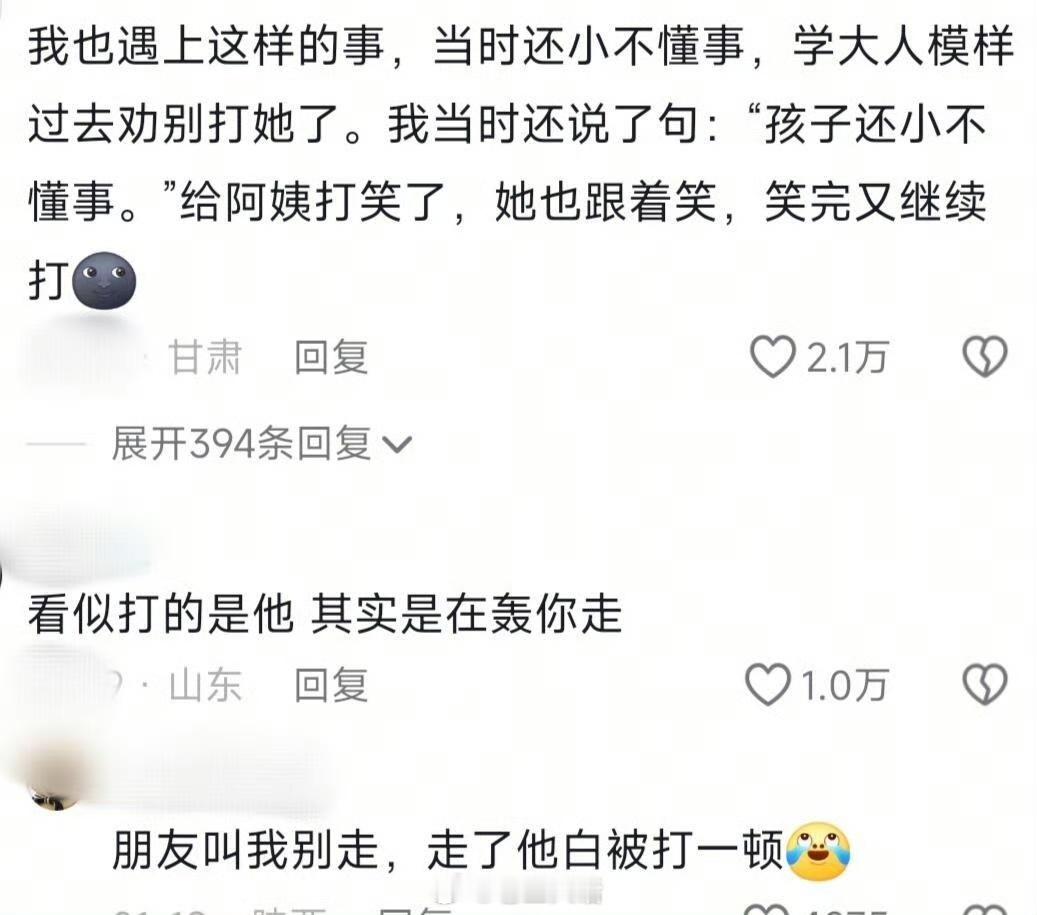Select comment text 朋友叫我别走
This screenshot has height=915, width=1037.
pos(245,850)
